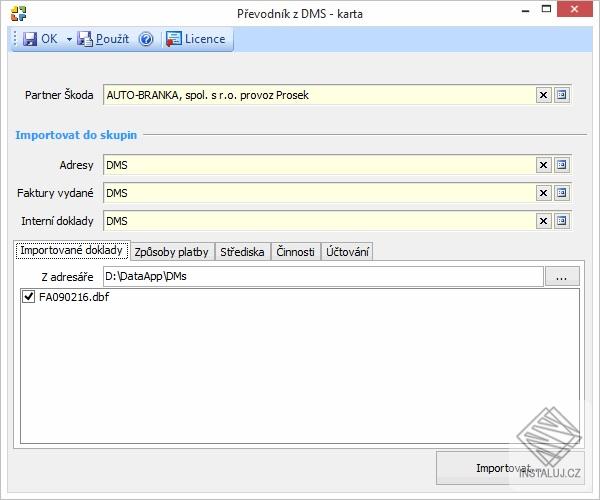This screenshot has width=600, height=500.
Task: Uncheck the FA090216.dbf file checkbox
Action: pos(29,296)
